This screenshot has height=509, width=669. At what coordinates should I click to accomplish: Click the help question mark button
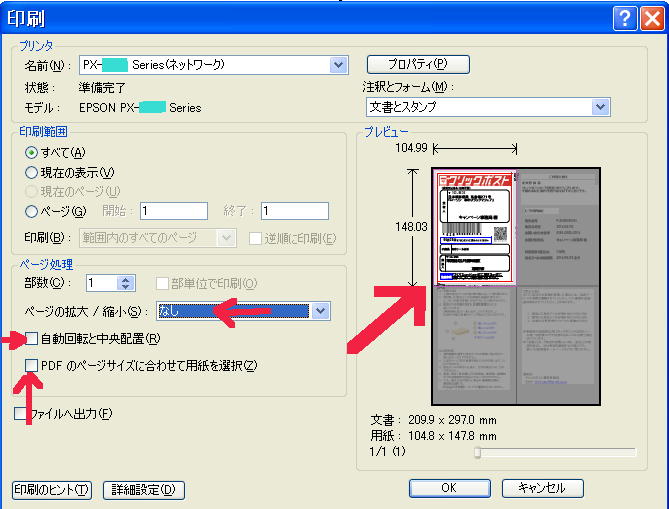[x=625, y=19]
